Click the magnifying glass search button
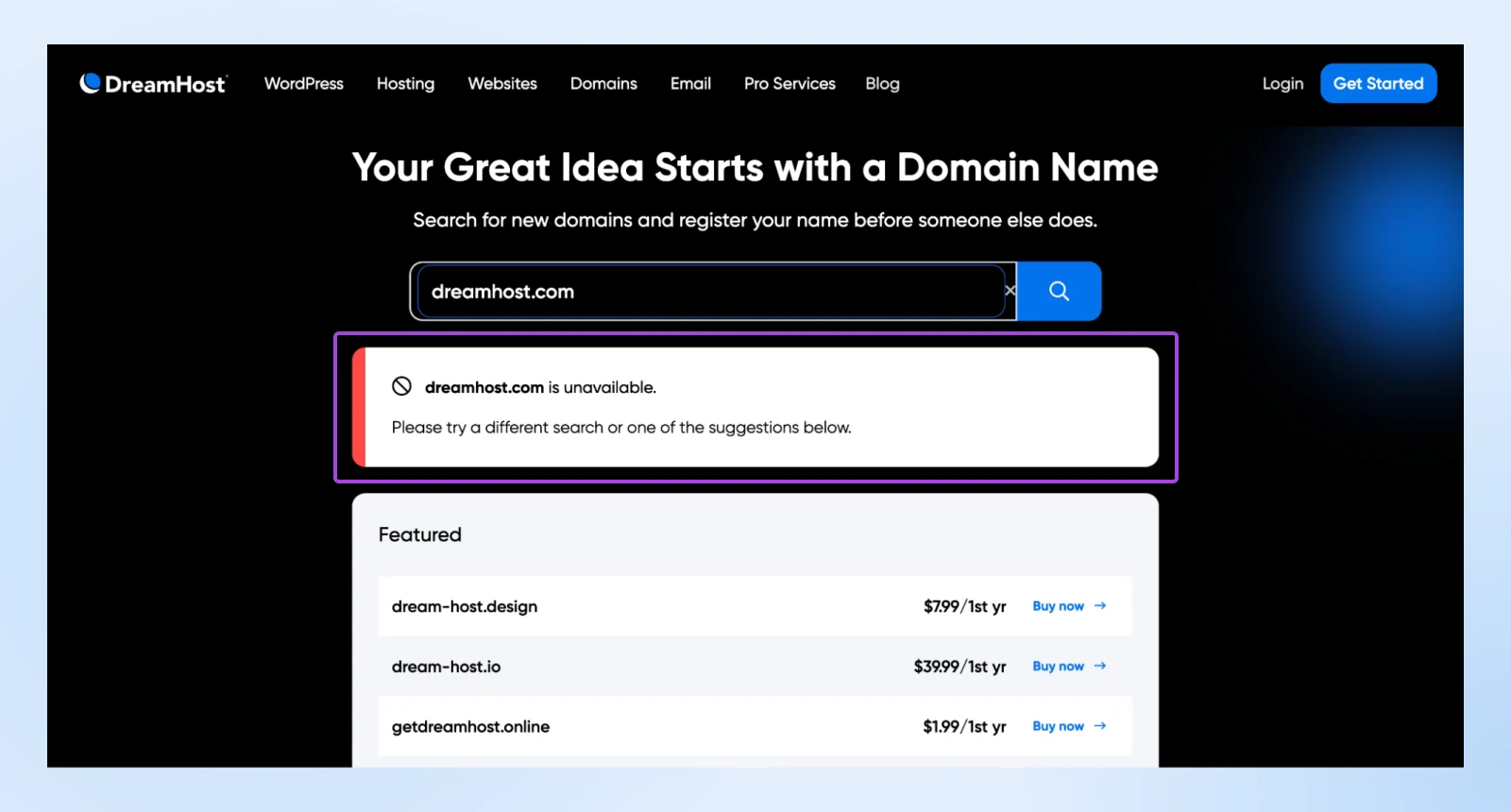This screenshot has height=812, width=1511. pos(1059,292)
